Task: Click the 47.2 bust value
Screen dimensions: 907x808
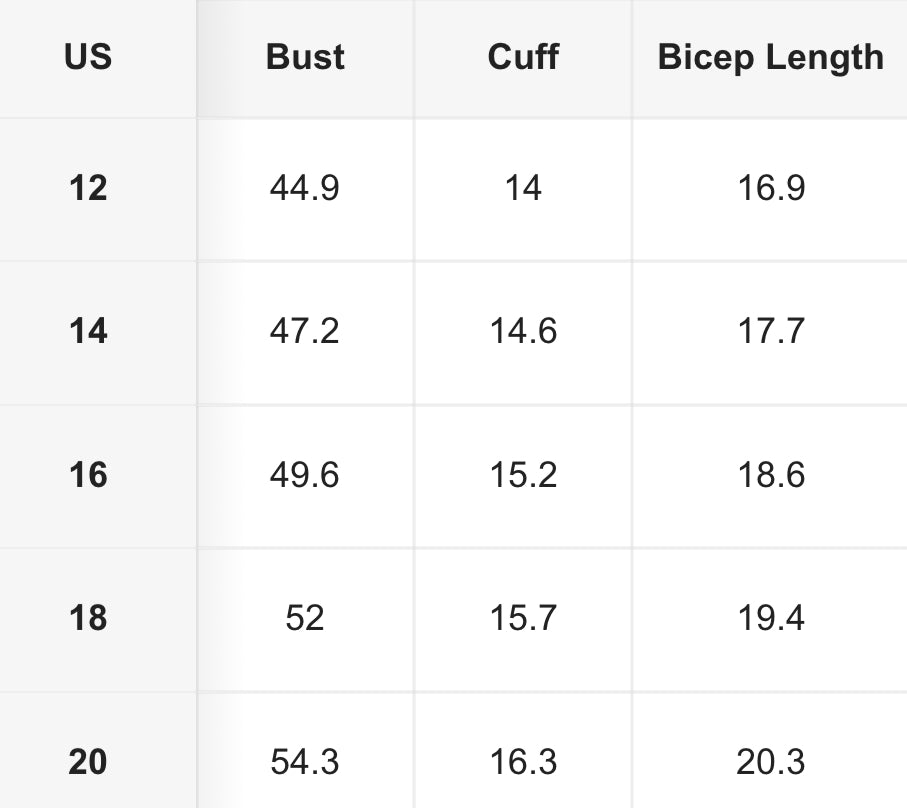Action: point(305,331)
